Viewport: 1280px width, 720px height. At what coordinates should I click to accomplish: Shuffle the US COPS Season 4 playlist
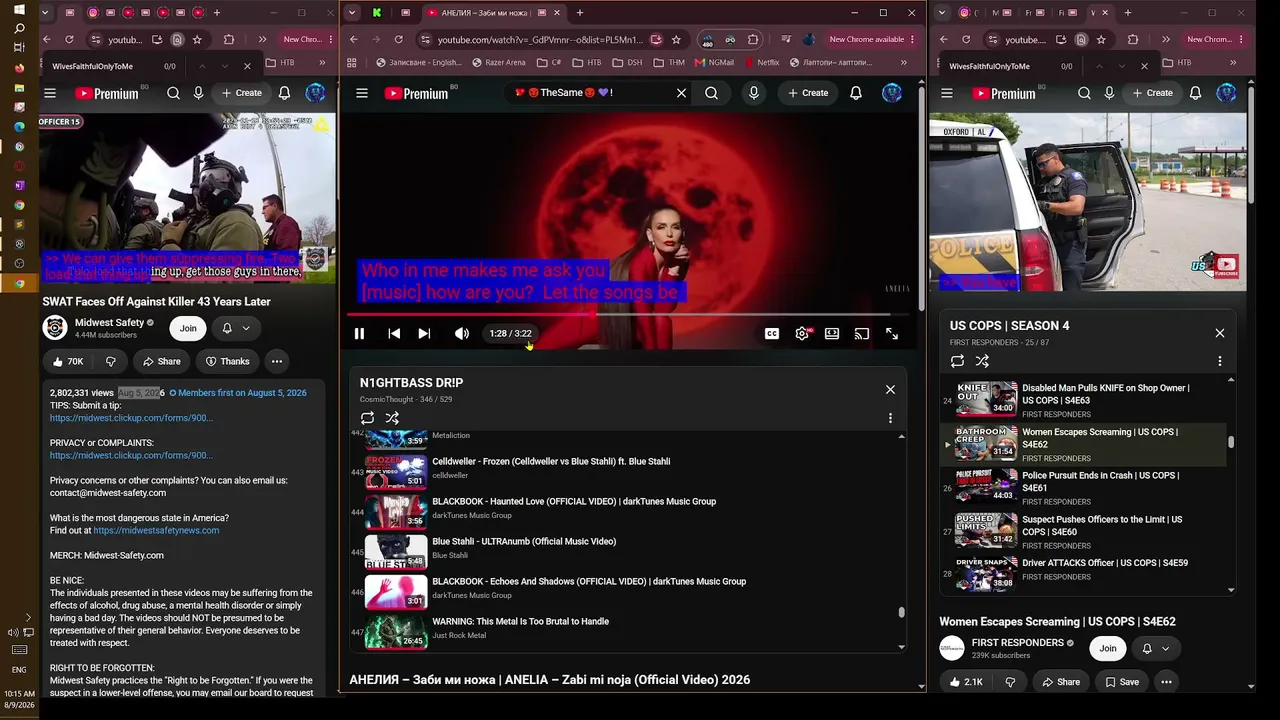click(982, 361)
